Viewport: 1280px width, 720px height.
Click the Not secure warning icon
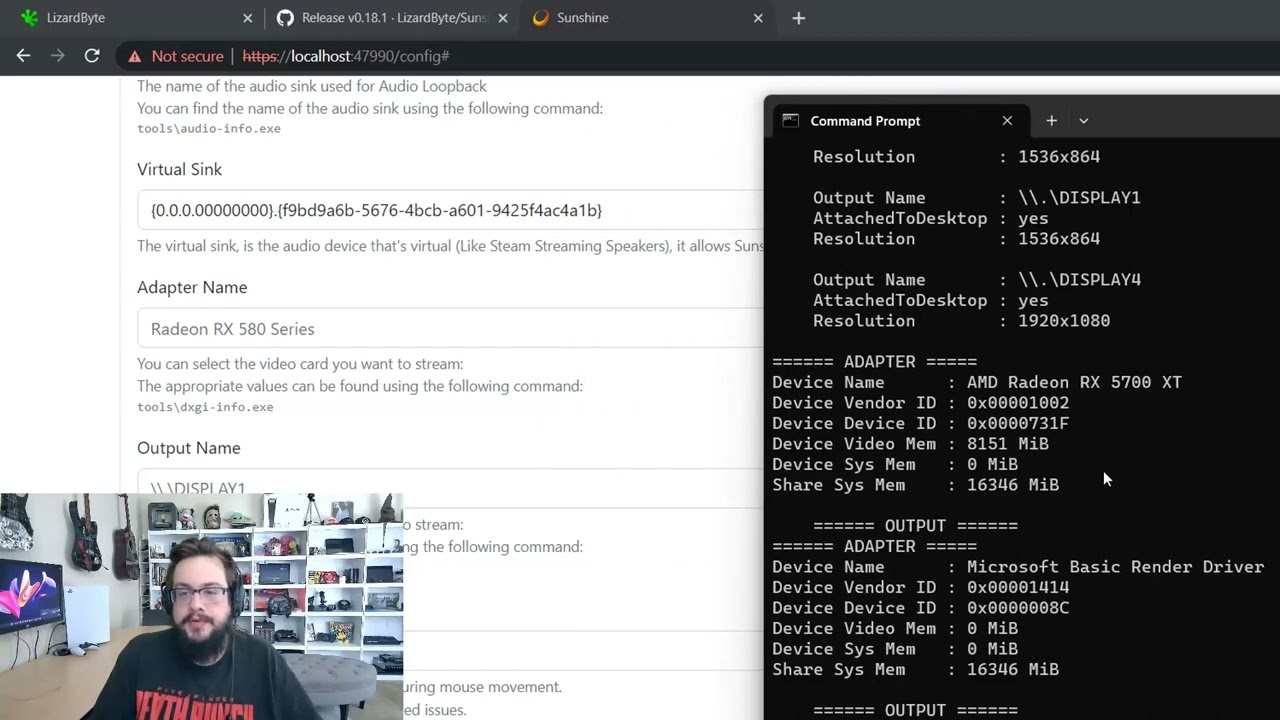click(x=135, y=56)
